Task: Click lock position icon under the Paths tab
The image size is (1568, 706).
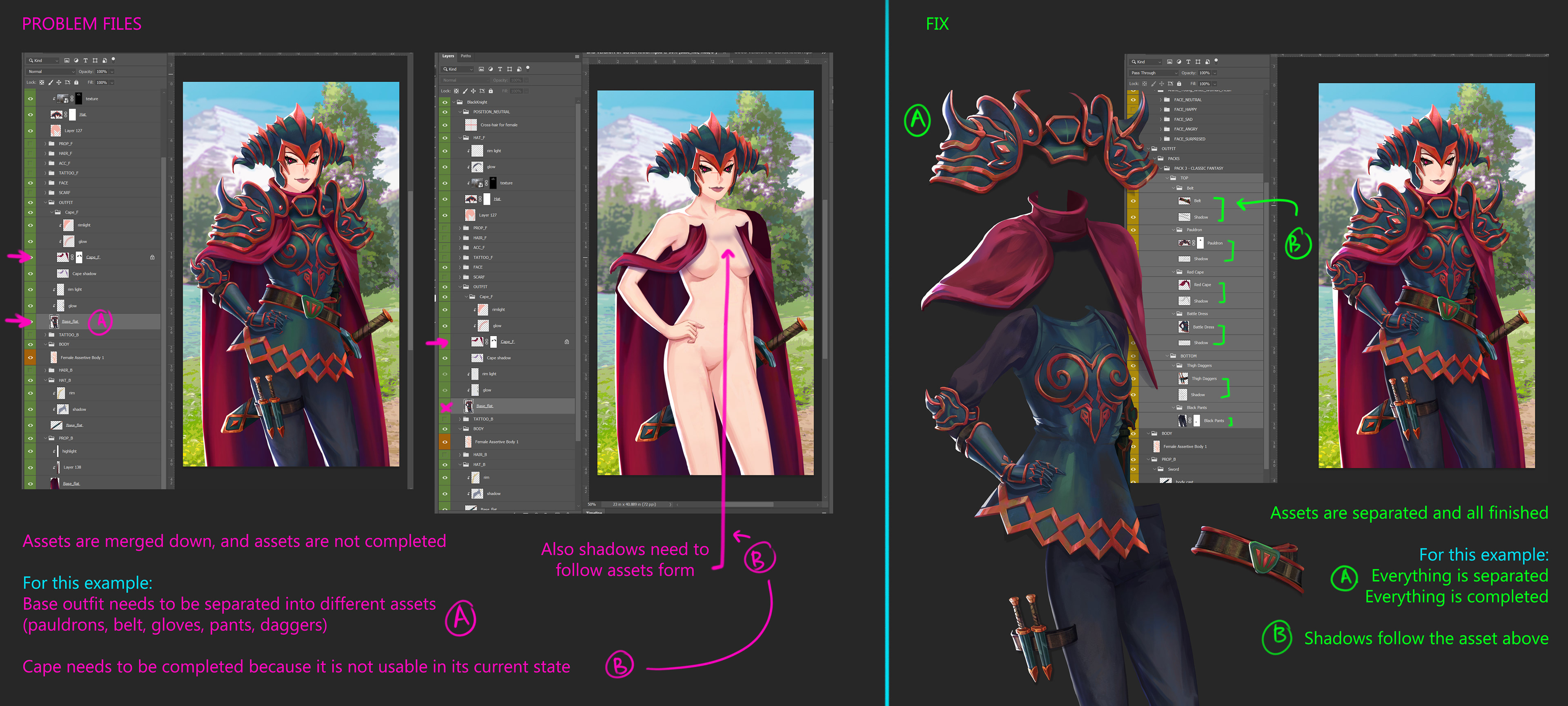Action: [473, 91]
